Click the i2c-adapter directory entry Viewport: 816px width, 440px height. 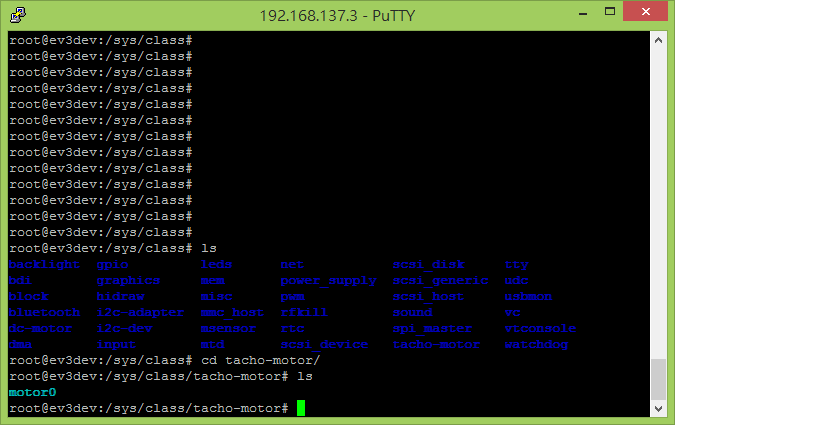140,312
